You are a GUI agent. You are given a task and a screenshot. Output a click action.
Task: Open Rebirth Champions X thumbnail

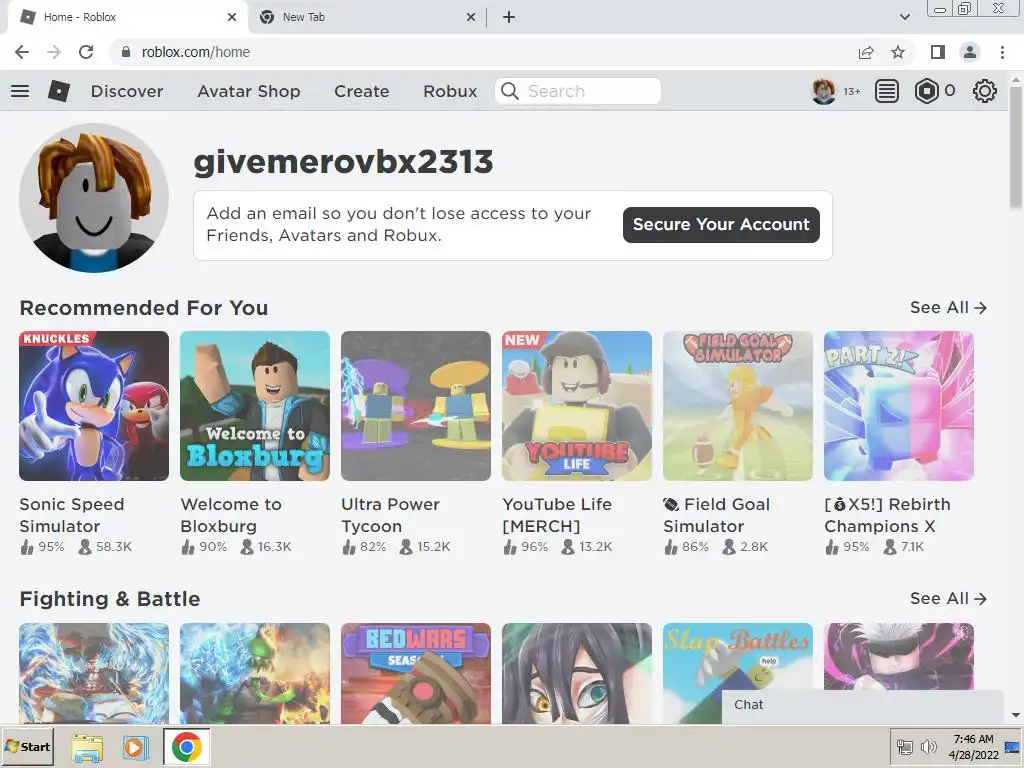point(899,406)
